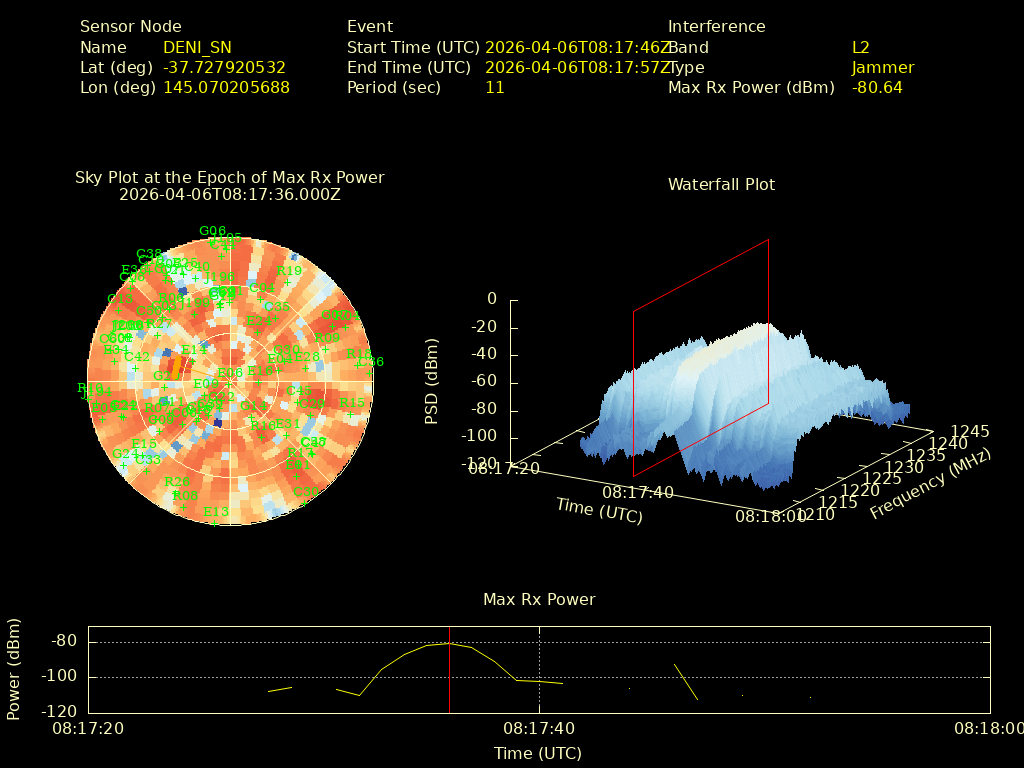The image size is (1024, 768).
Task: Pick the C30 satellite marker
Action: [x=304, y=502]
